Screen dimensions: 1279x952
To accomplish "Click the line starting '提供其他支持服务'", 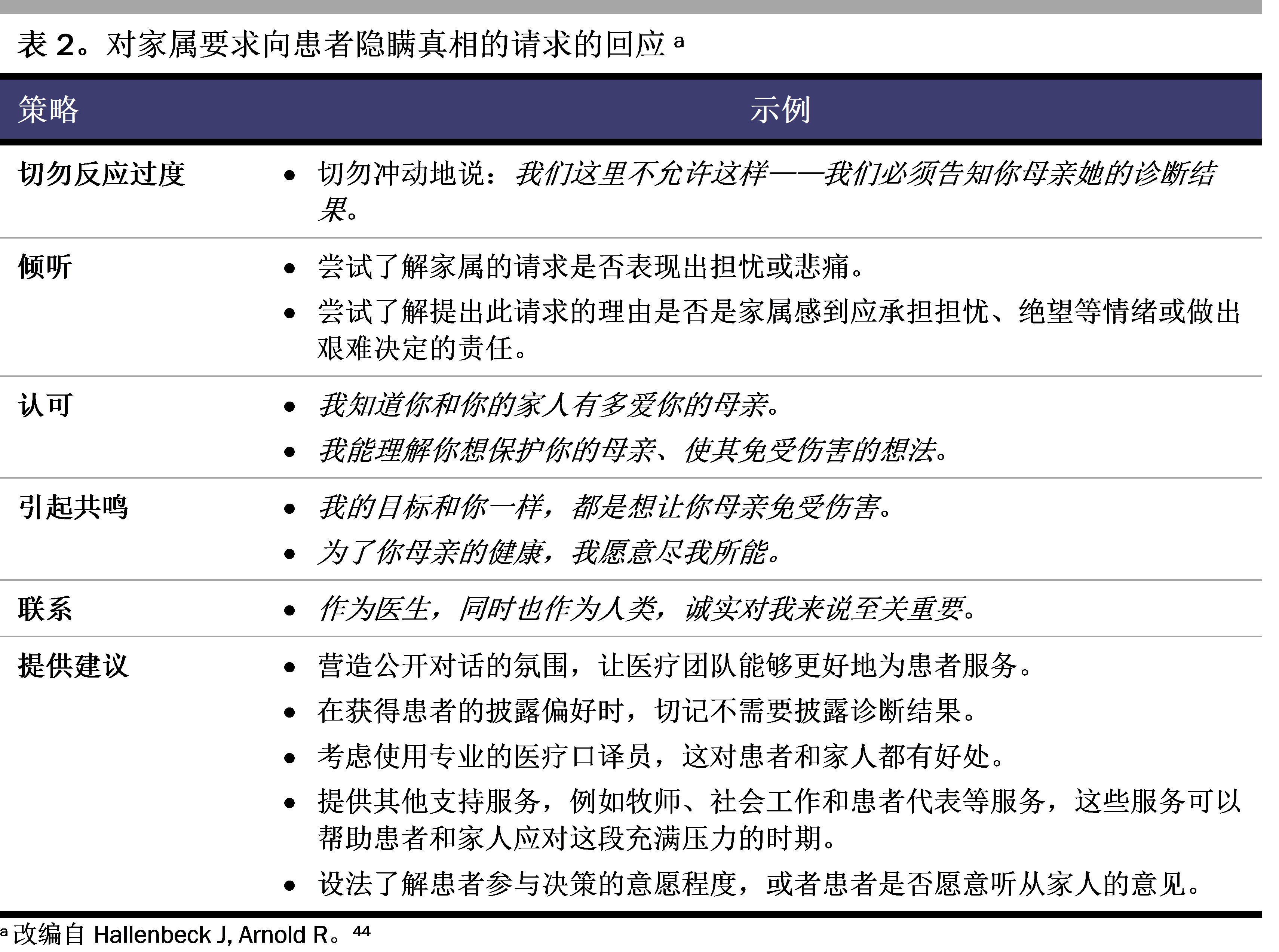I will (x=779, y=801).
